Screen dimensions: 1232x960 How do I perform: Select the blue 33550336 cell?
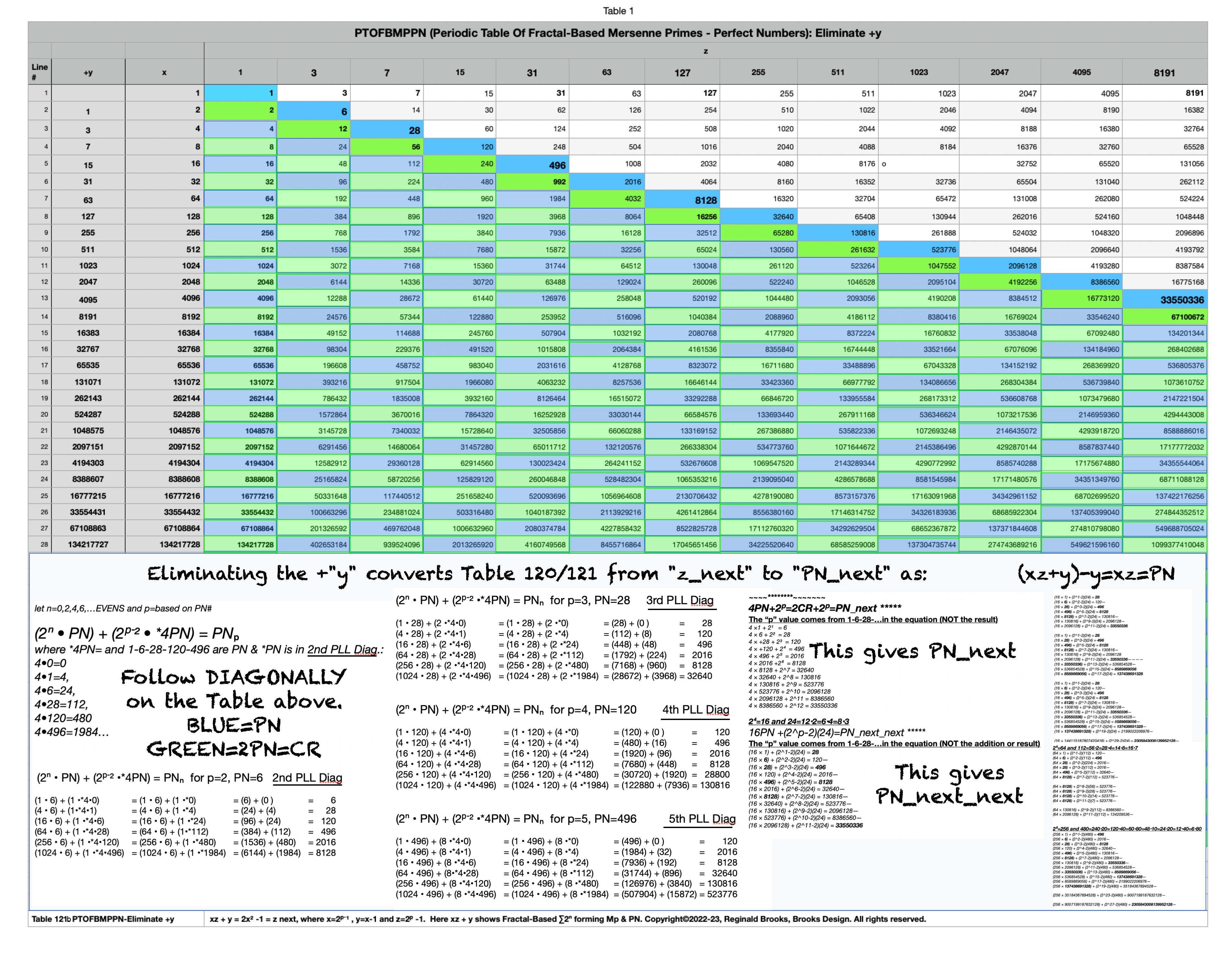[1164, 300]
